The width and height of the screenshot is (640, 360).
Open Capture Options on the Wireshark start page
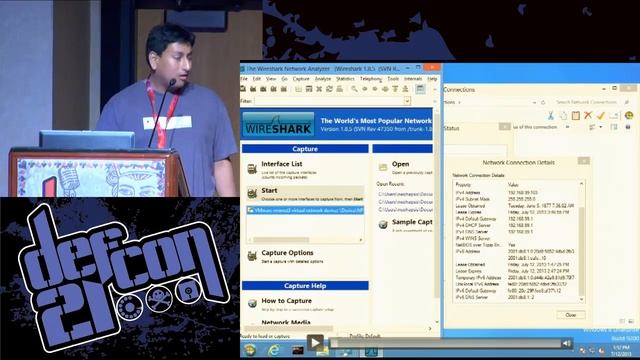pos(287,253)
